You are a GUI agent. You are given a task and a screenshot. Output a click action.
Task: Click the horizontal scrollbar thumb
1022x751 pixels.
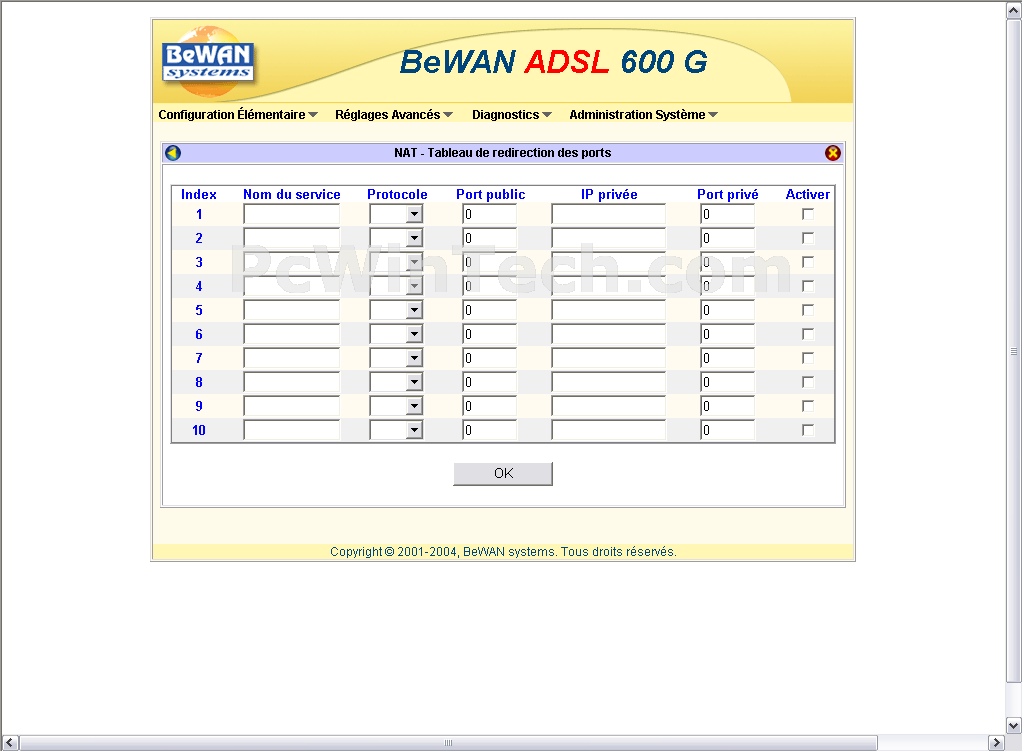(448, 743)
